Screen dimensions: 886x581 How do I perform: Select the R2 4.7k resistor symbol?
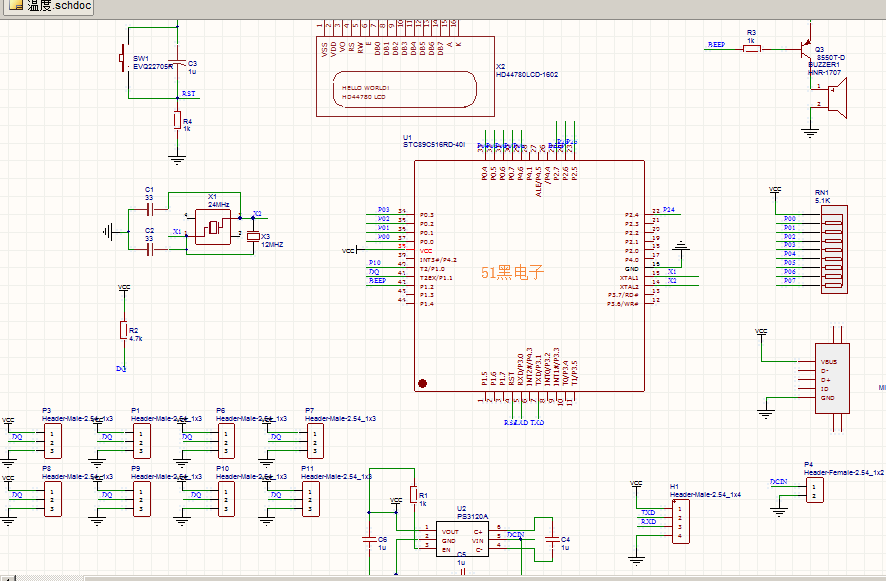pyautogui.click(x=124, y=330)
